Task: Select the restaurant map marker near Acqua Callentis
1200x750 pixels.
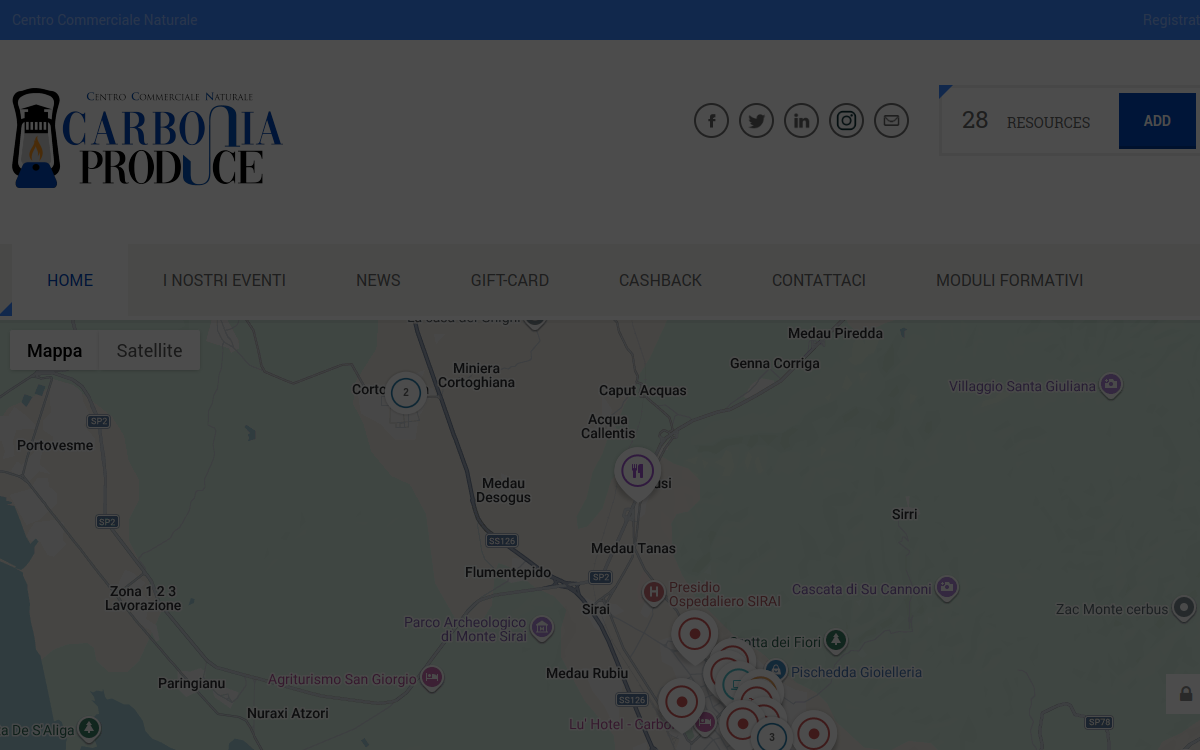Action: point(637,472)
